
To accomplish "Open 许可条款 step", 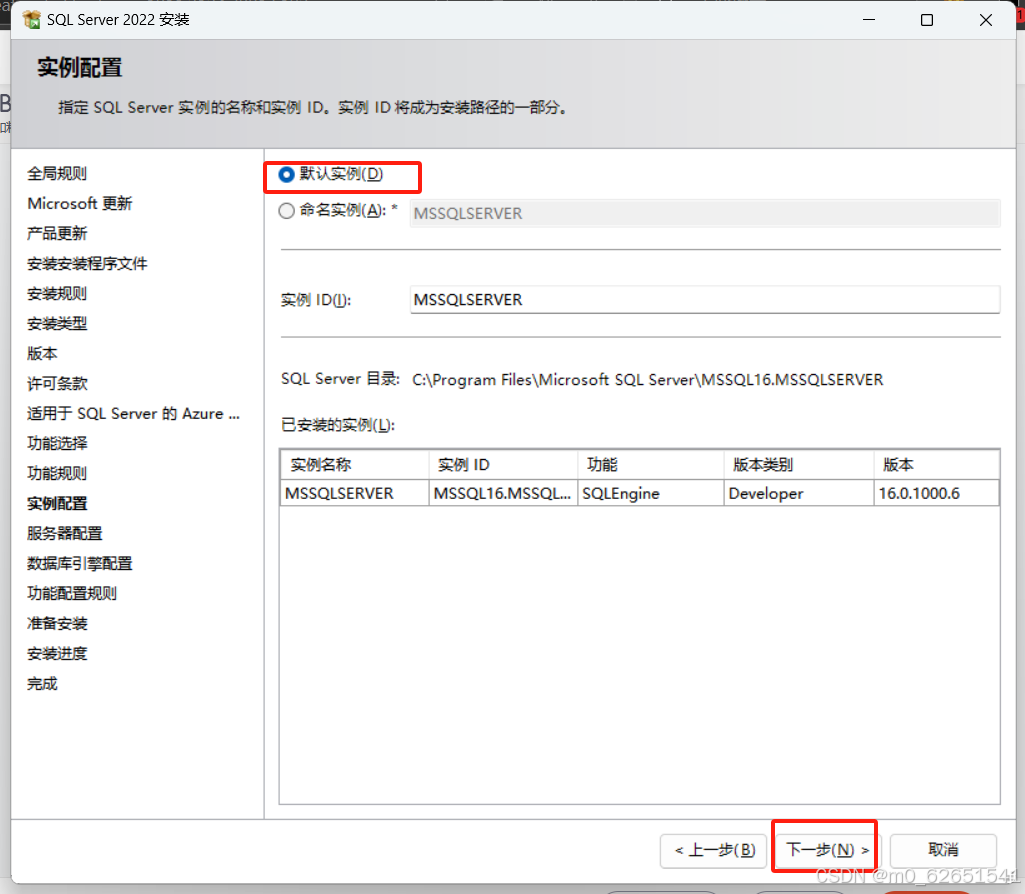I will click(x=57, y=384).
